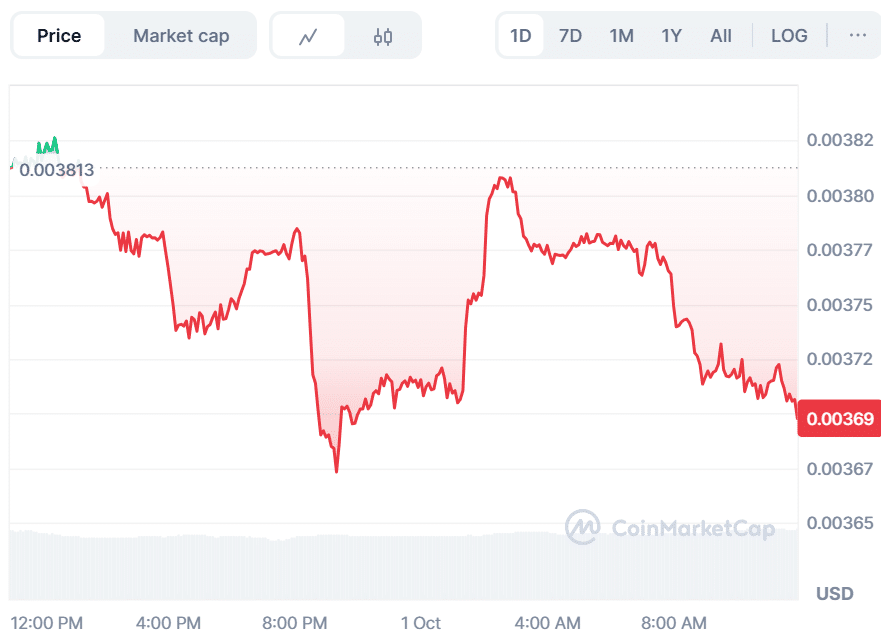Screen dimensions: 881x636
Task: Toggle LOG scale on the chart
Action: click(x=789, y=36)
